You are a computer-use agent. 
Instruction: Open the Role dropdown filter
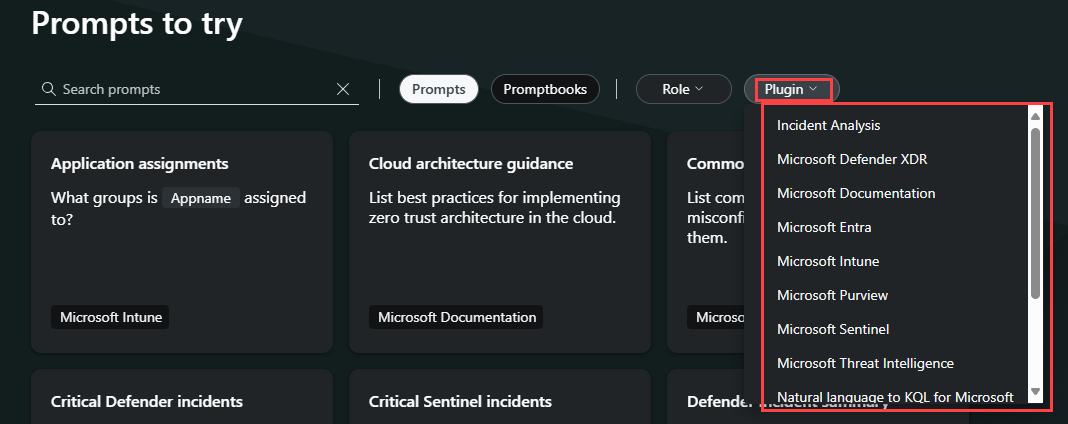683,89
